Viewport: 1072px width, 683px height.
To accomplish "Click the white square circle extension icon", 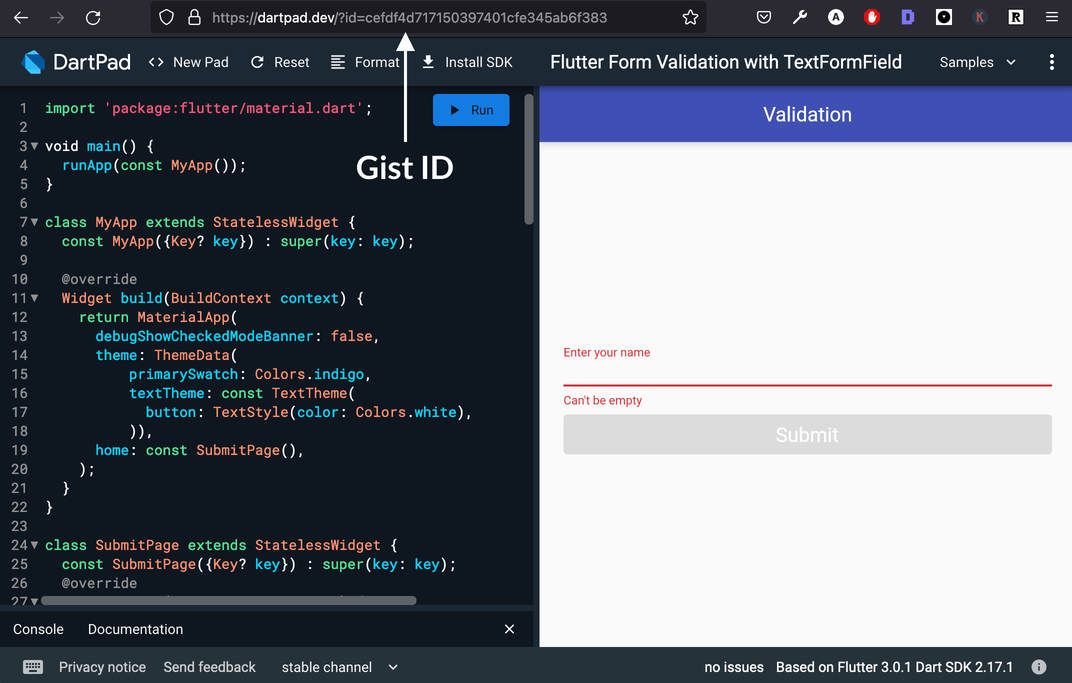I will [943, 18].
